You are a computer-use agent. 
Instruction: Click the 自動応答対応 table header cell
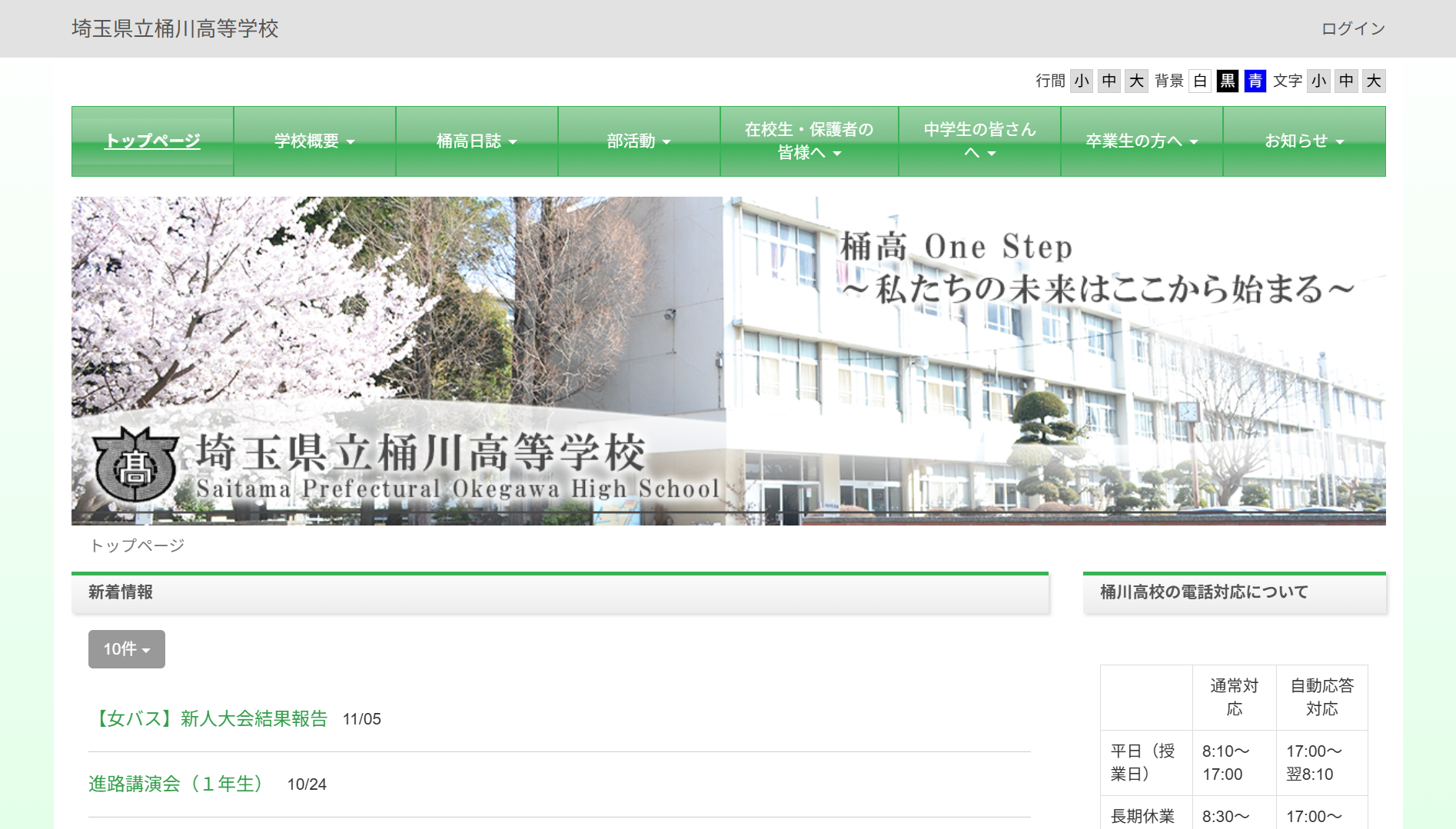click(1322, 698)
